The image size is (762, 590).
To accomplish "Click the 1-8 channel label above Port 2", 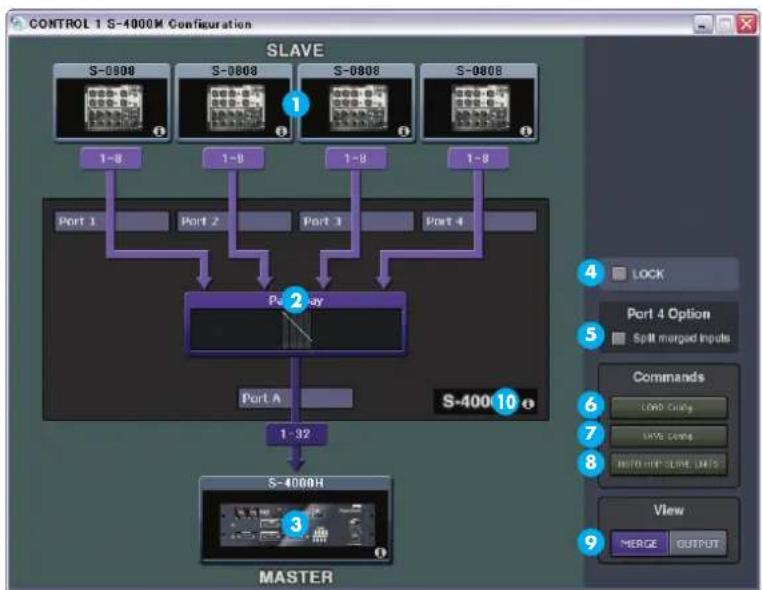I will pos(234,158).
